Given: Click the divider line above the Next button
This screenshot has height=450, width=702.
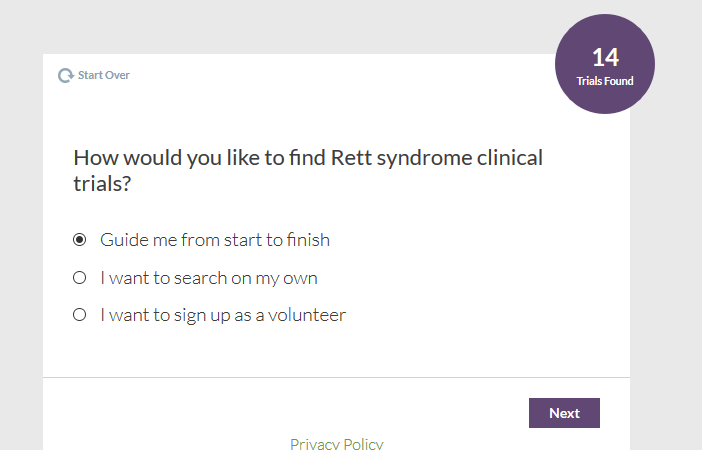Looking at the screenshot, I should pyautogui.click(x=336, y=378).
